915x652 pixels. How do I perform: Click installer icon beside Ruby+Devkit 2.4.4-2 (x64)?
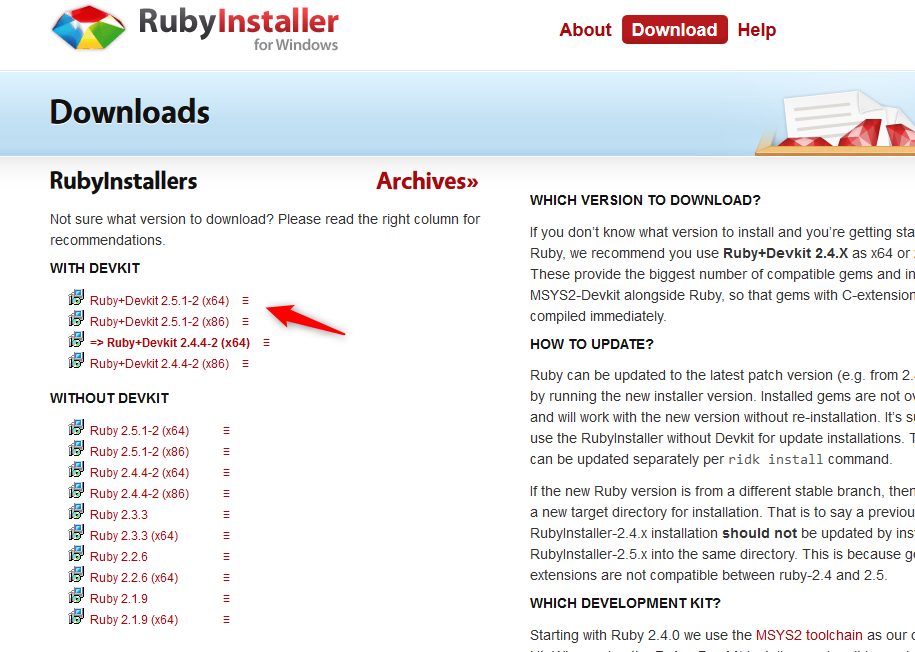pyautogui.click(x=76, y=340)
